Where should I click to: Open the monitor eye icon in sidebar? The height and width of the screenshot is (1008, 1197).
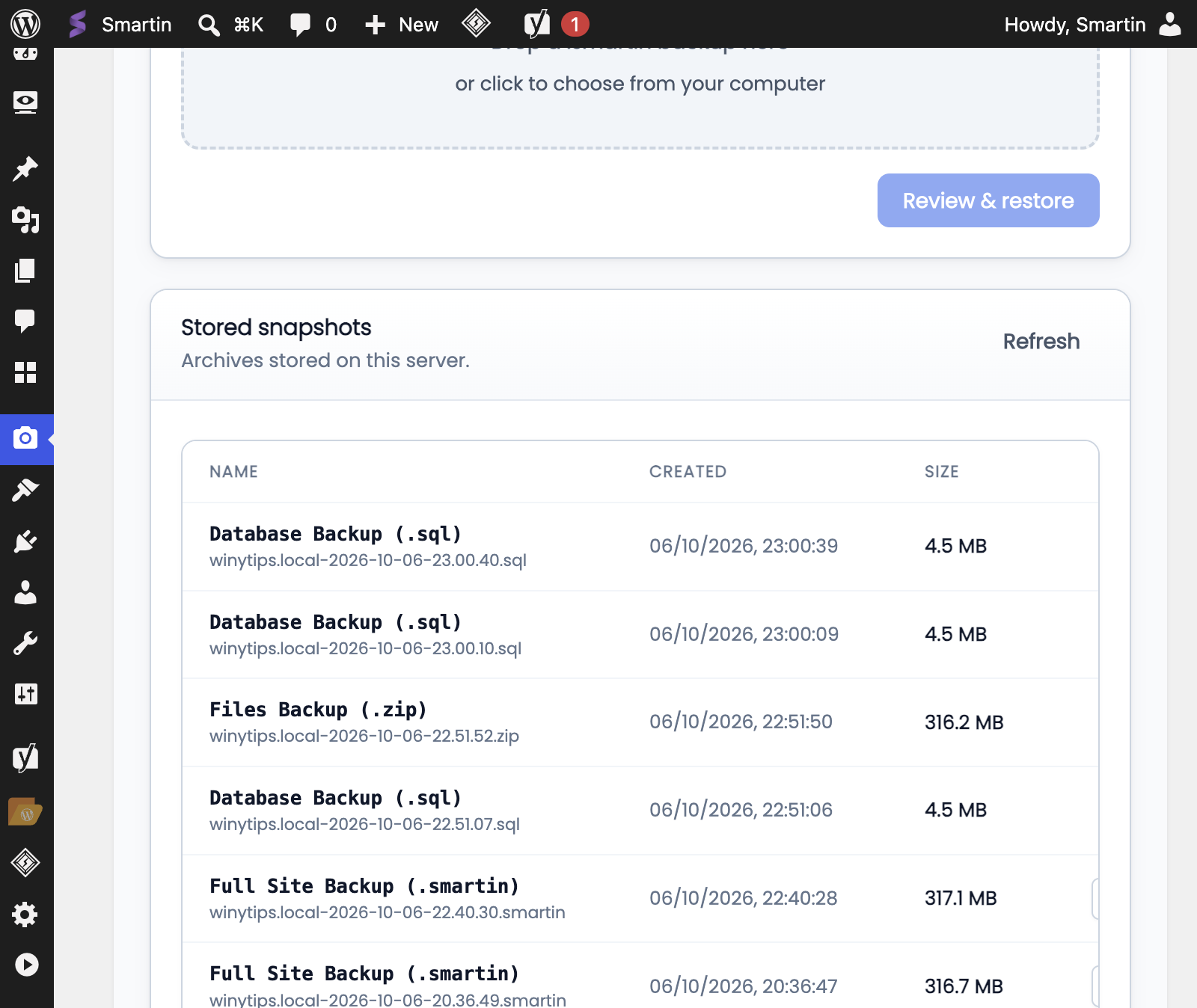click(25, 102)
